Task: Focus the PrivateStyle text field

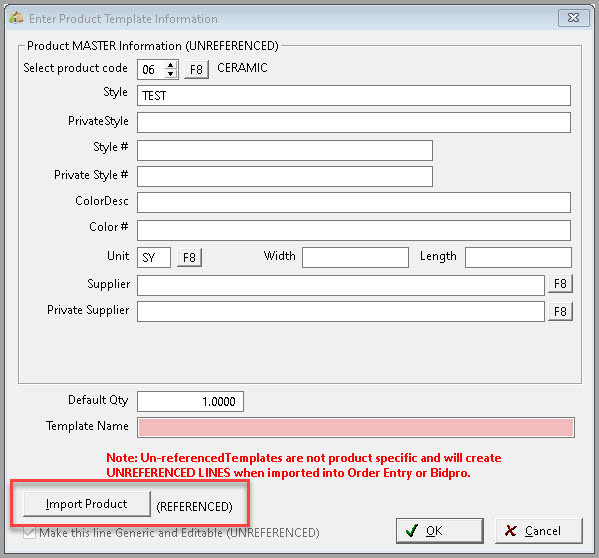Action: (x=354, y=122)
